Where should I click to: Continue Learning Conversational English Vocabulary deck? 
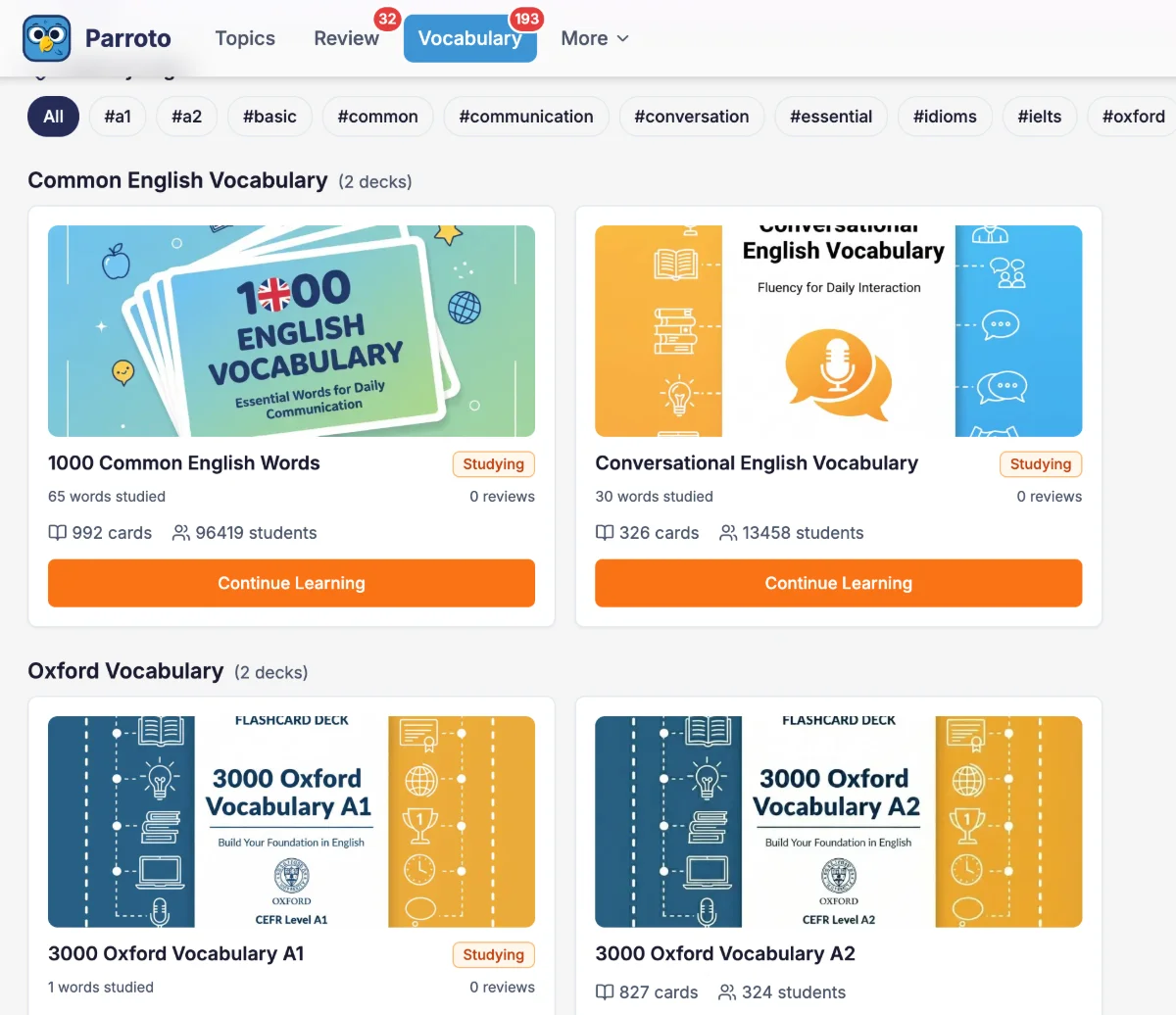click(x=838, y=583)
